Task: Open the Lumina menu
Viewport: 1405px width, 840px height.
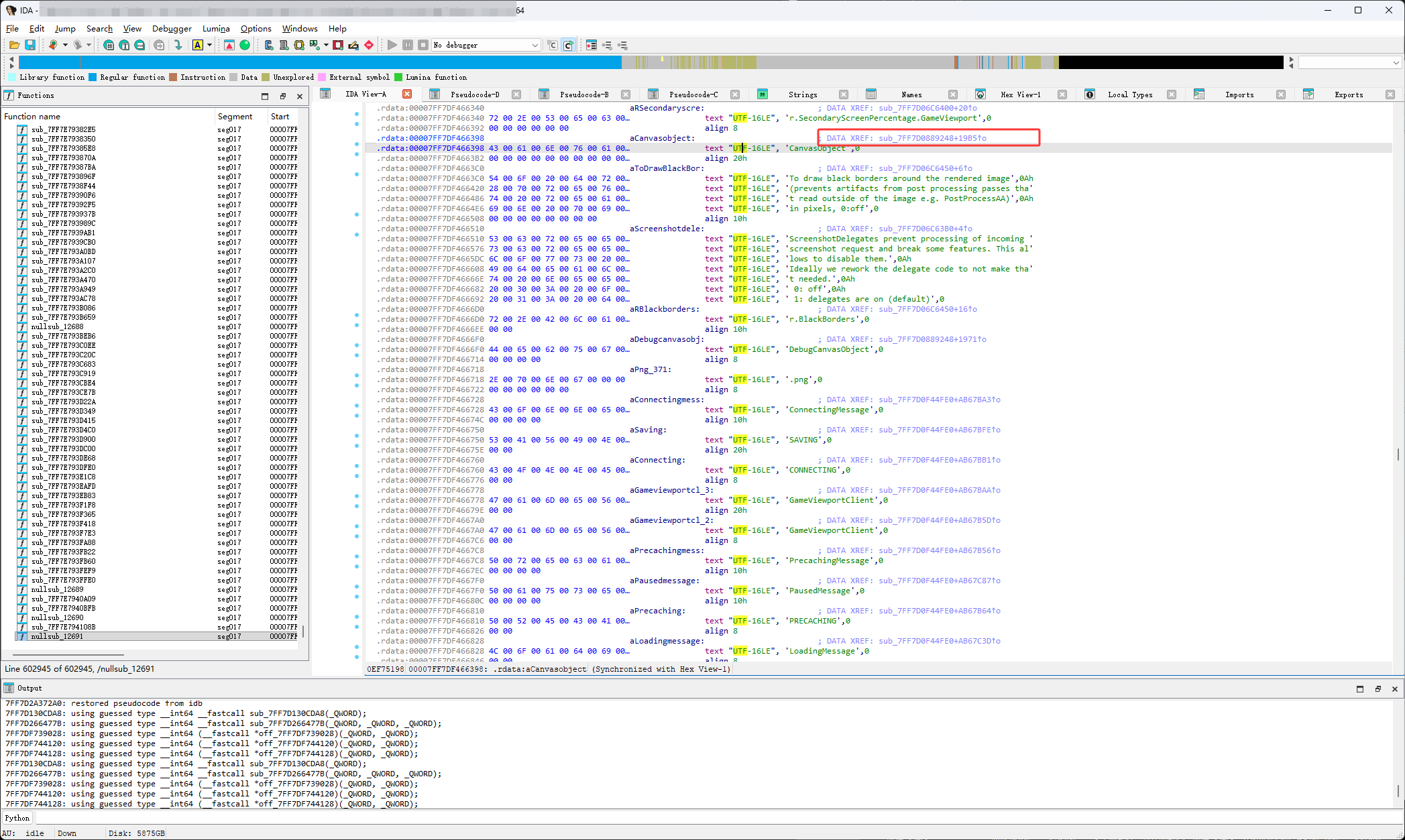Action: tap(216, 29)
